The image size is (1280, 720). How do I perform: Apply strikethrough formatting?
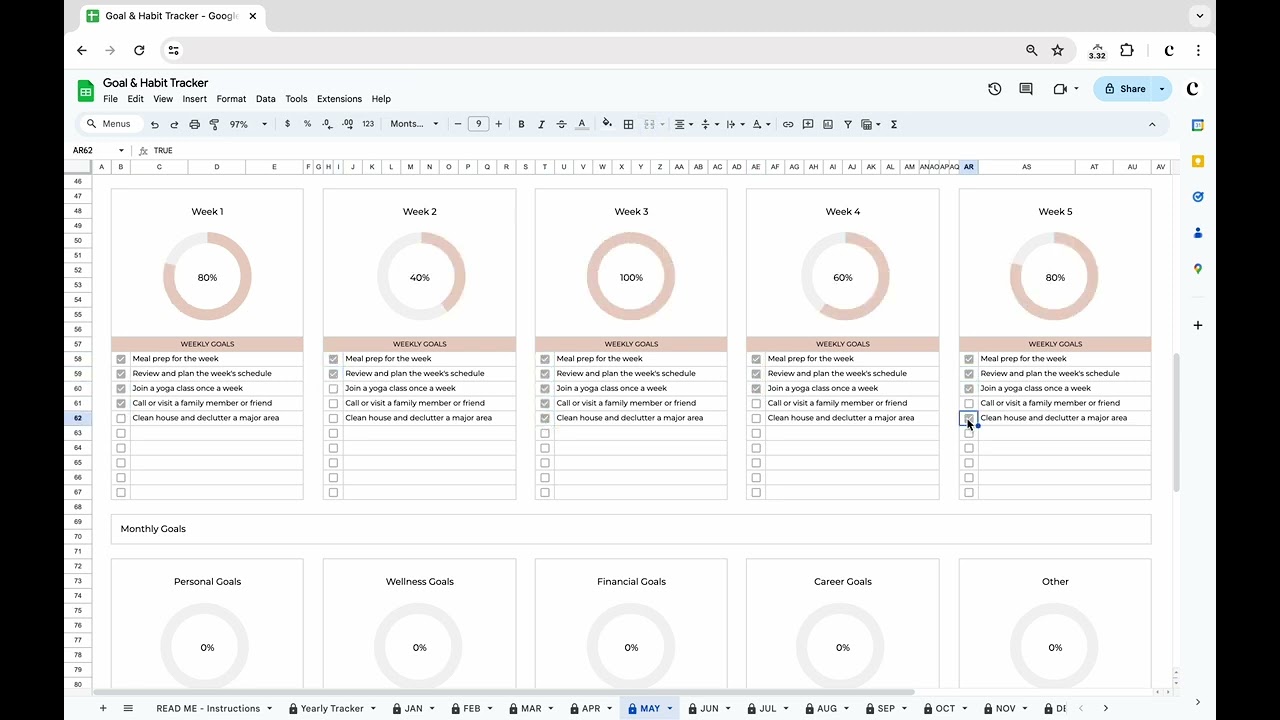561,124
